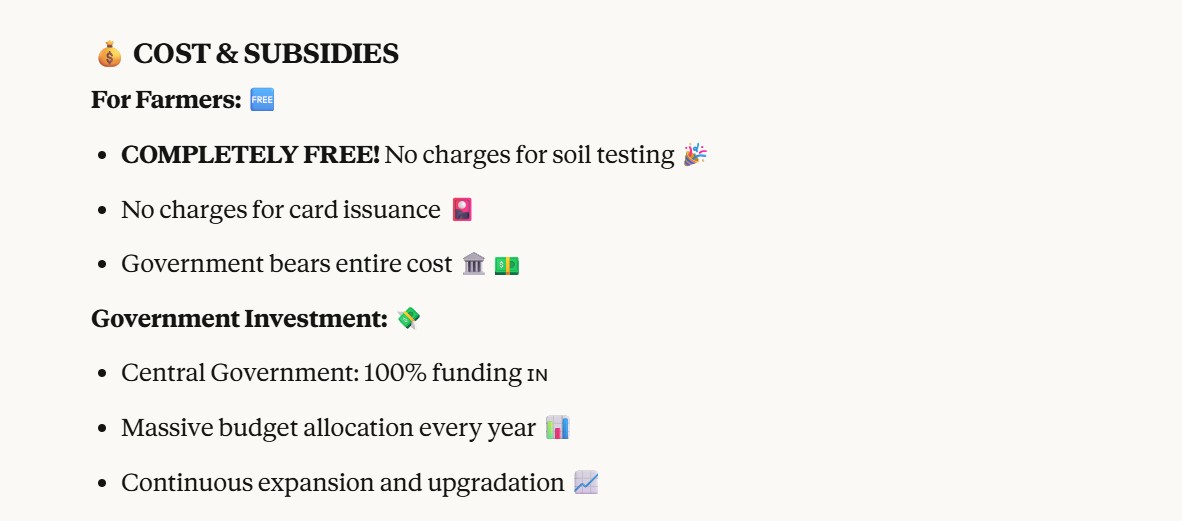Click the COST & SUBSIDIES heading
Screen dimensions: 1182x521
coord(265,54)
